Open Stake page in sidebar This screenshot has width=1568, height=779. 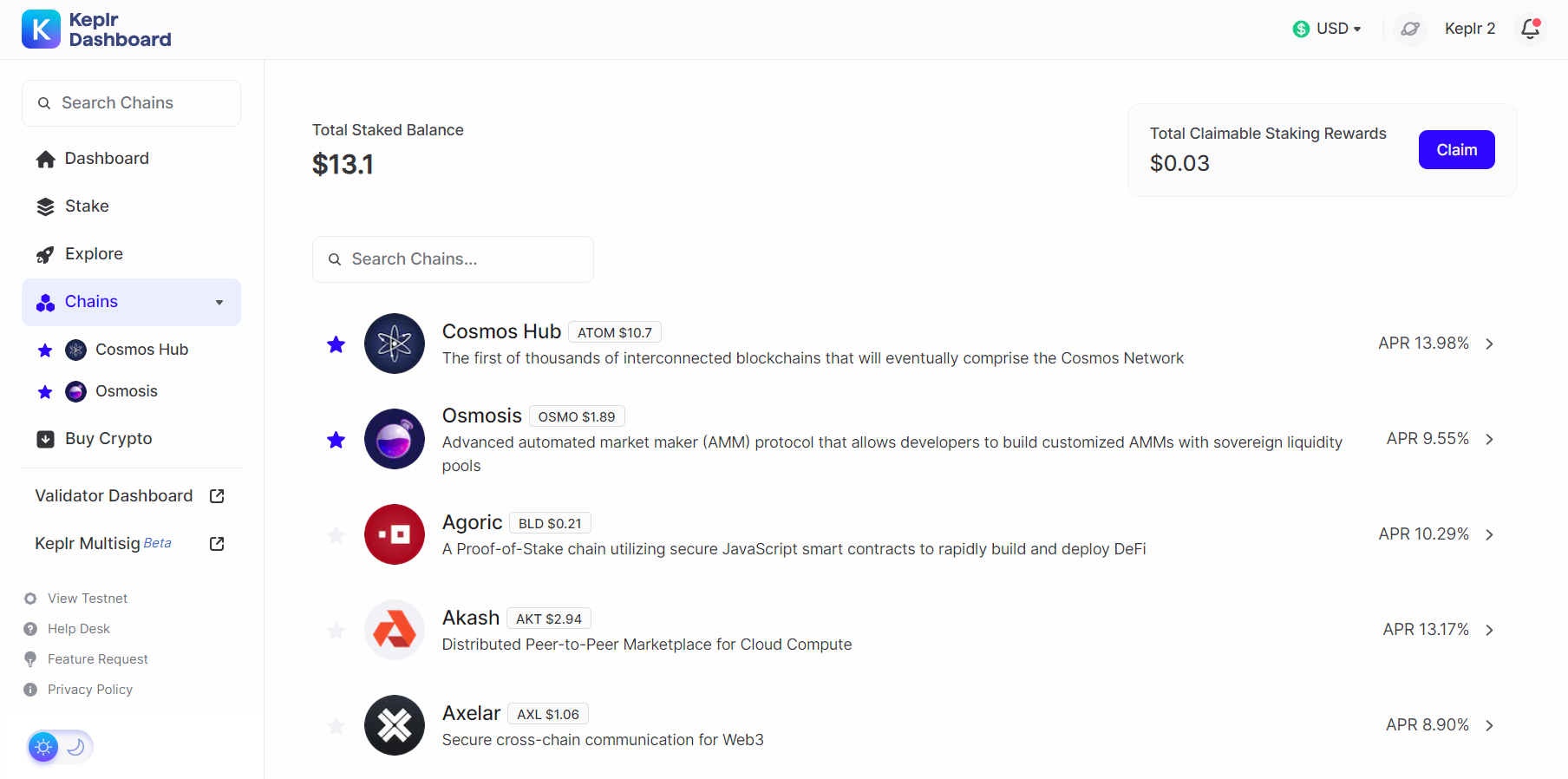pos(131,206)
